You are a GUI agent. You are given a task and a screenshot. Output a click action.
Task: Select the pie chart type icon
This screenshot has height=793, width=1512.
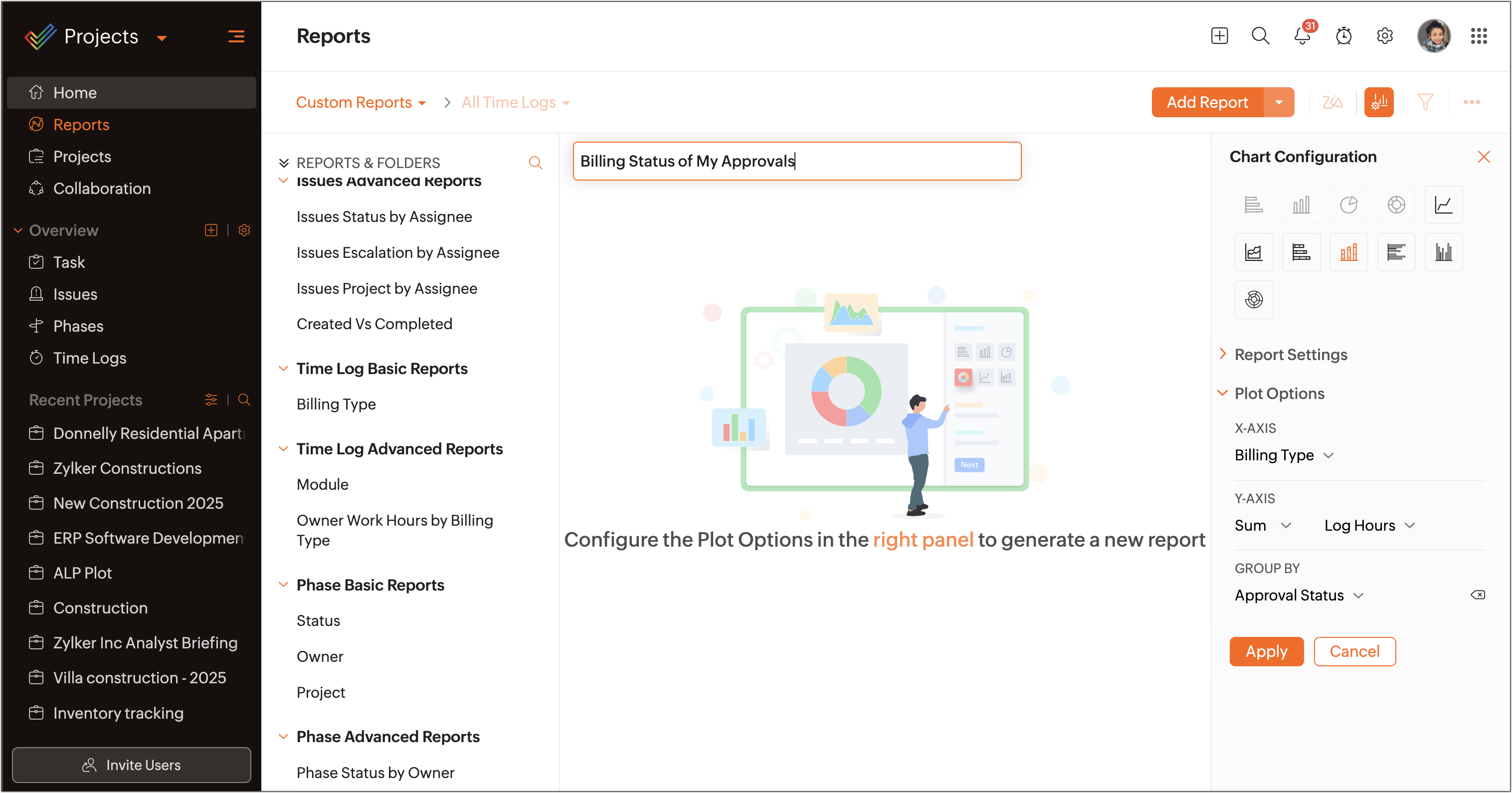click(1348, 205)
